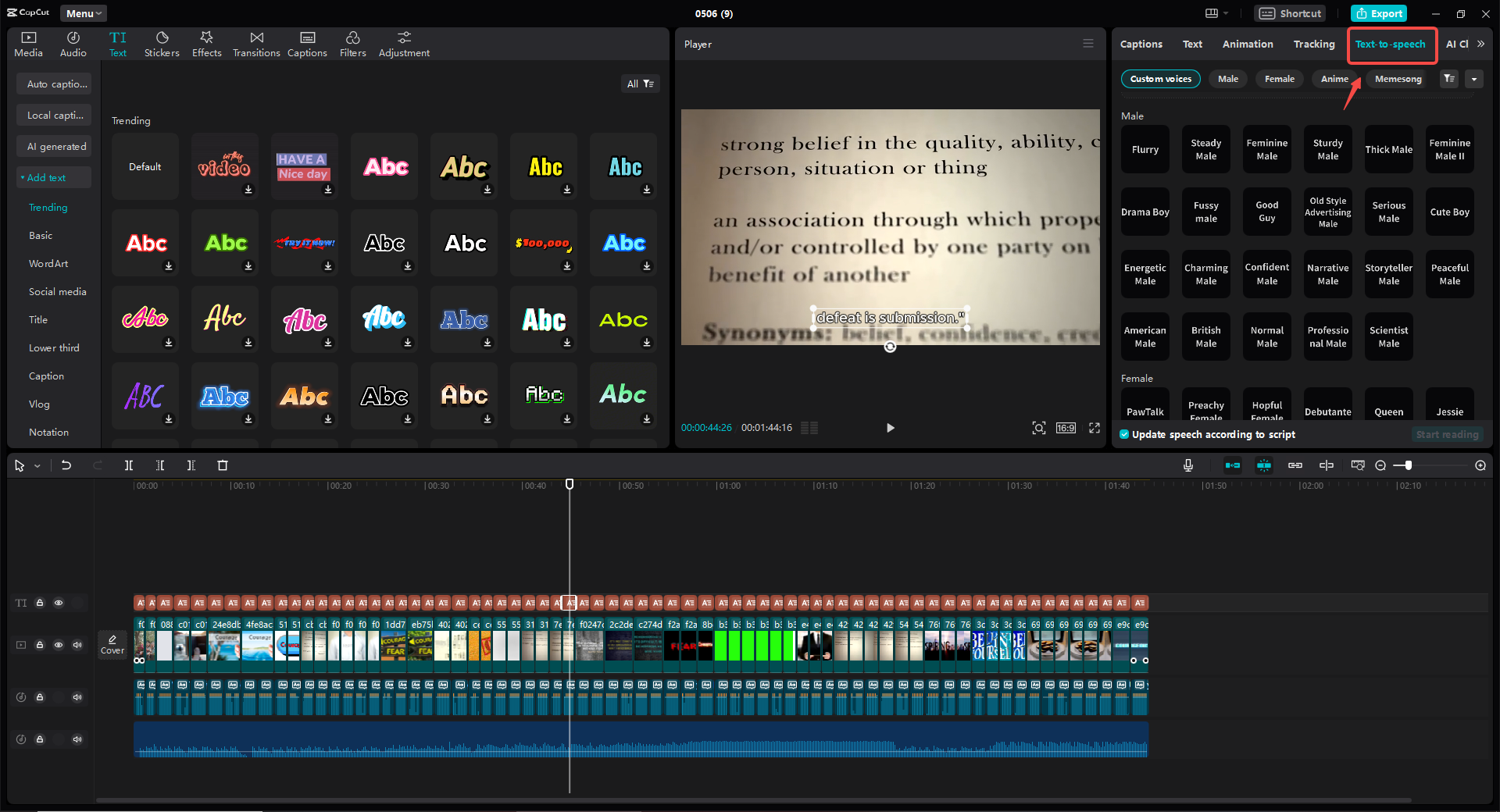Open the Menu dropdown
Screen dimensions: 1500x812
tap(83, 13)
